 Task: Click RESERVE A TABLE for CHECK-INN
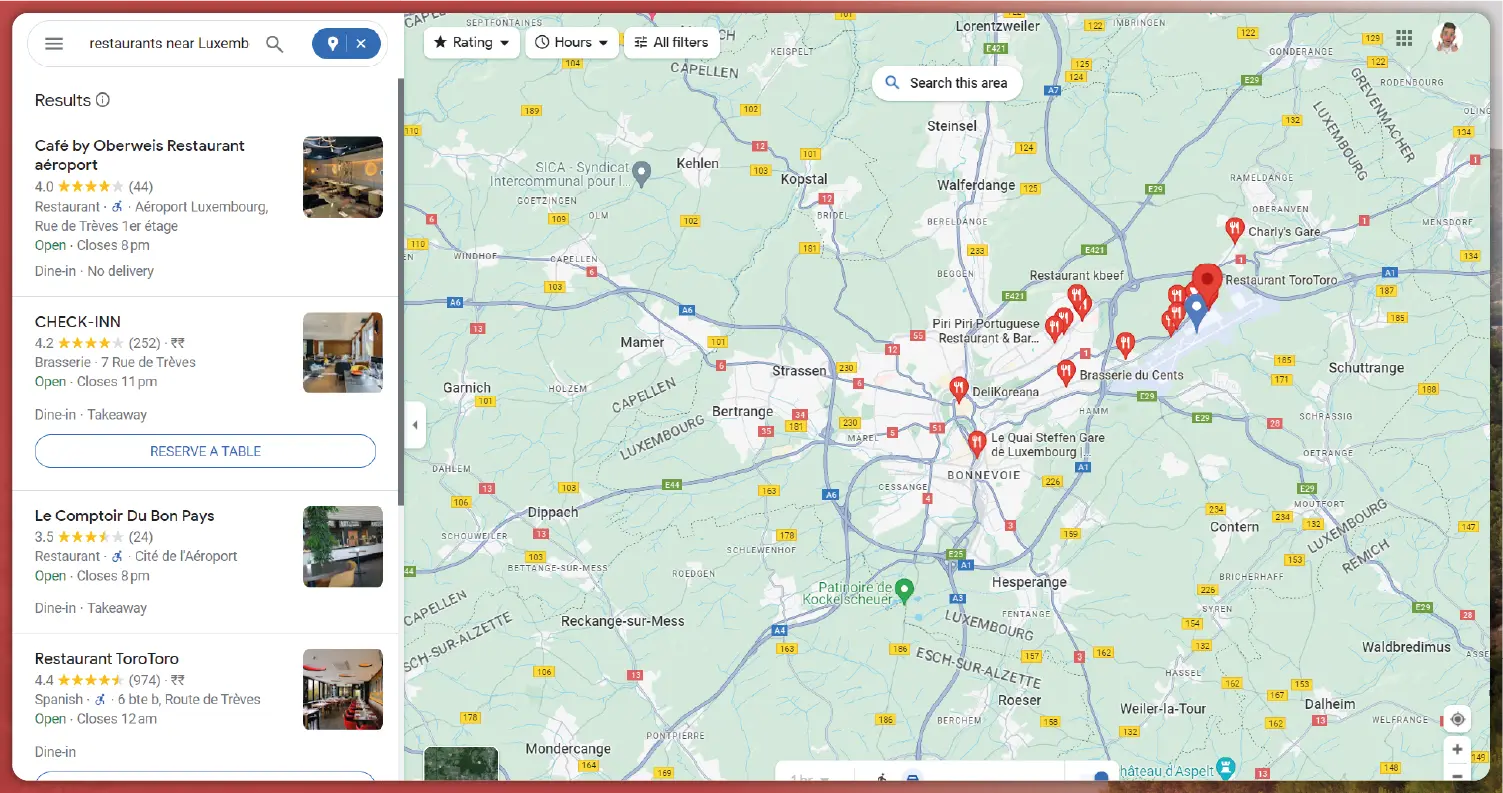click(205, 451)
